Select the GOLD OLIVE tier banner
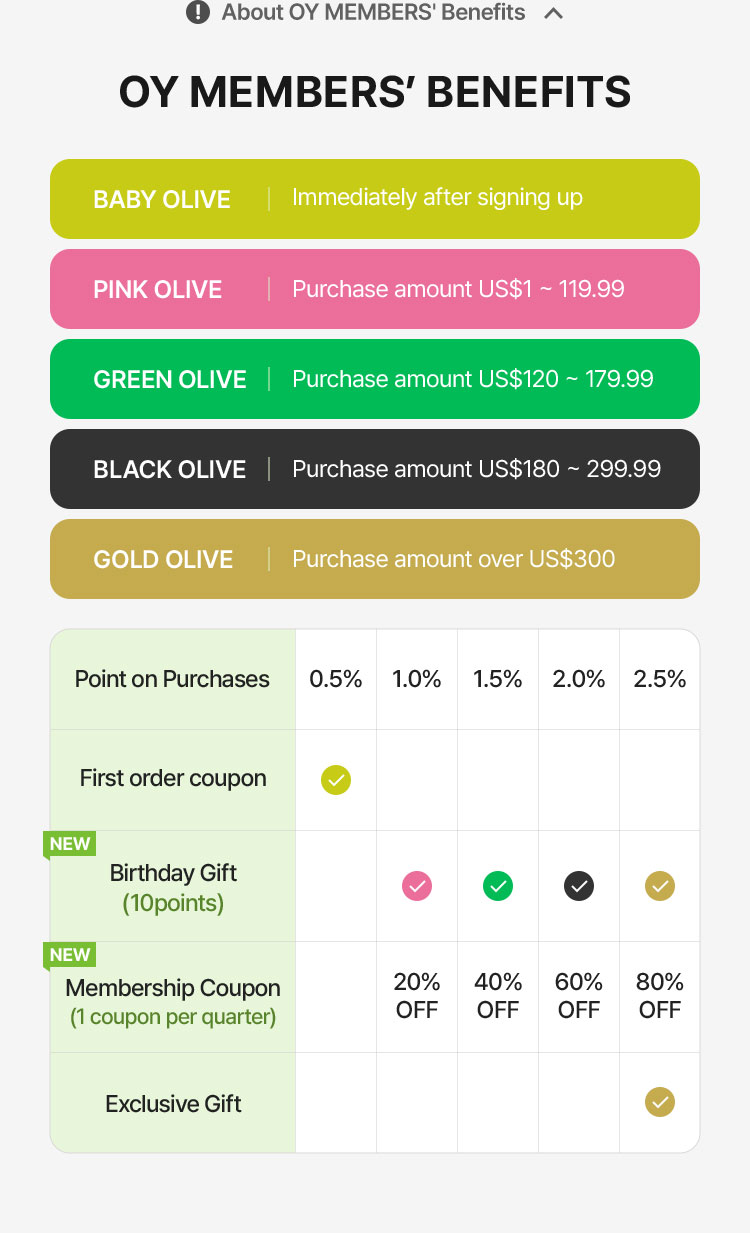 tap(375, 559)
